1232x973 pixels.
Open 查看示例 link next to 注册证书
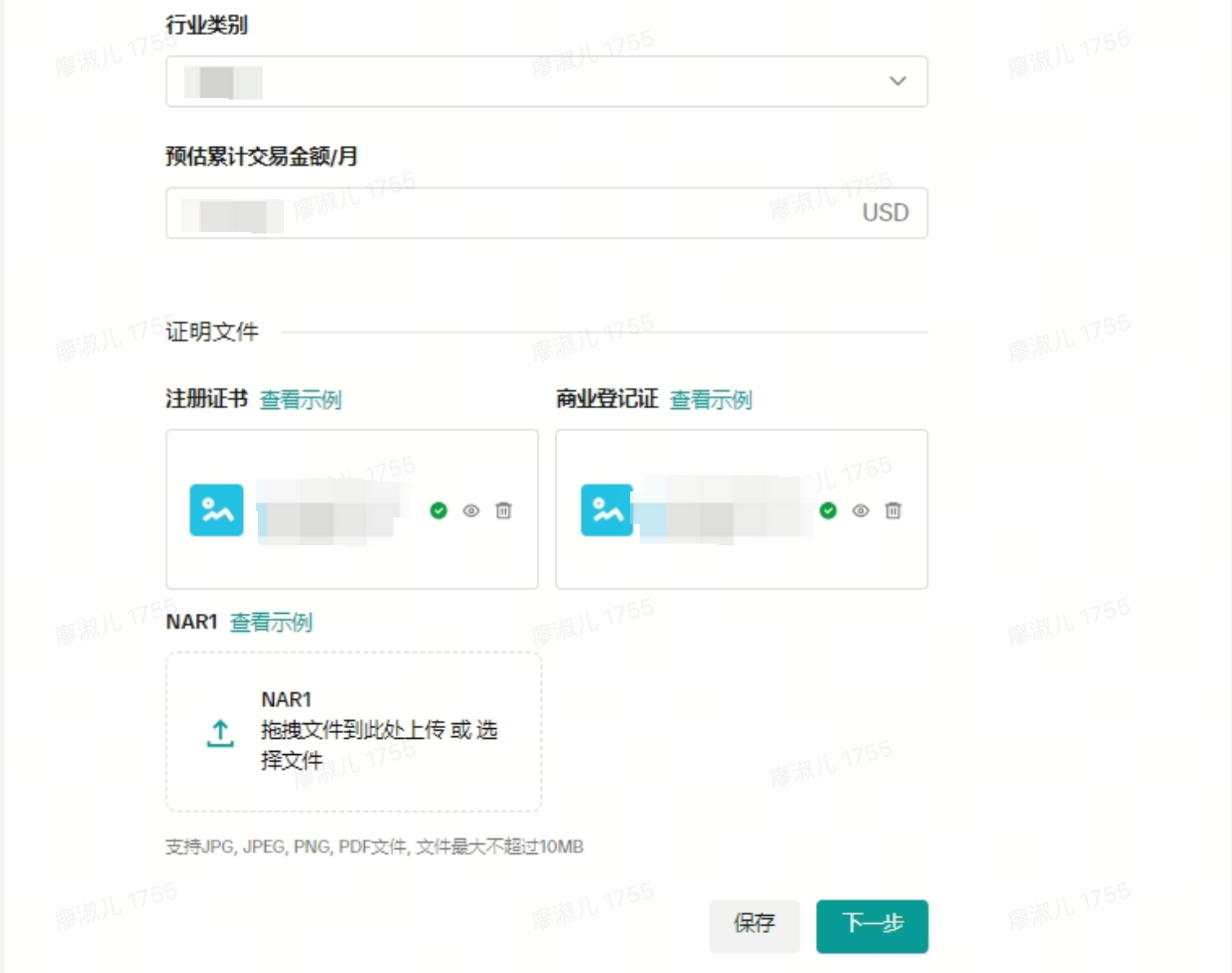pyautogui.click(x=300, y=400)
